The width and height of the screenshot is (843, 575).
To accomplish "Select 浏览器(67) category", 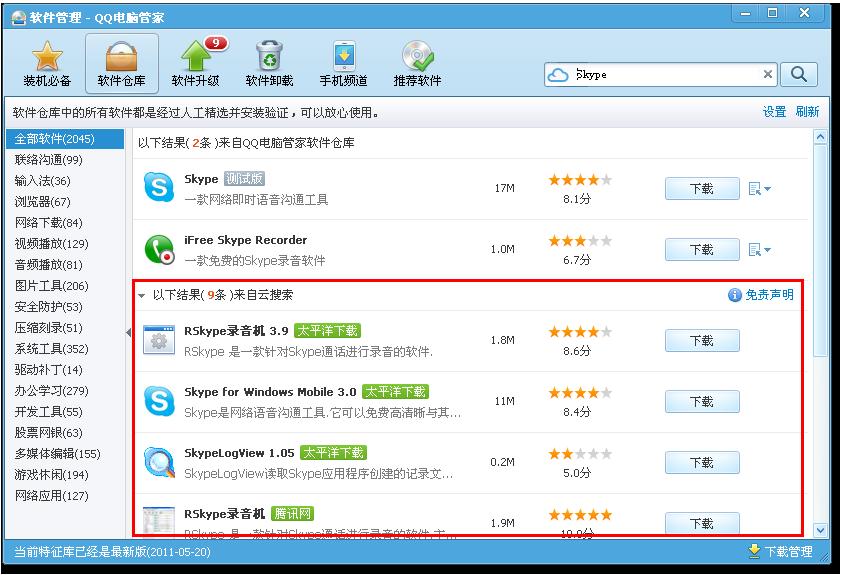I will tap(42, 202).
